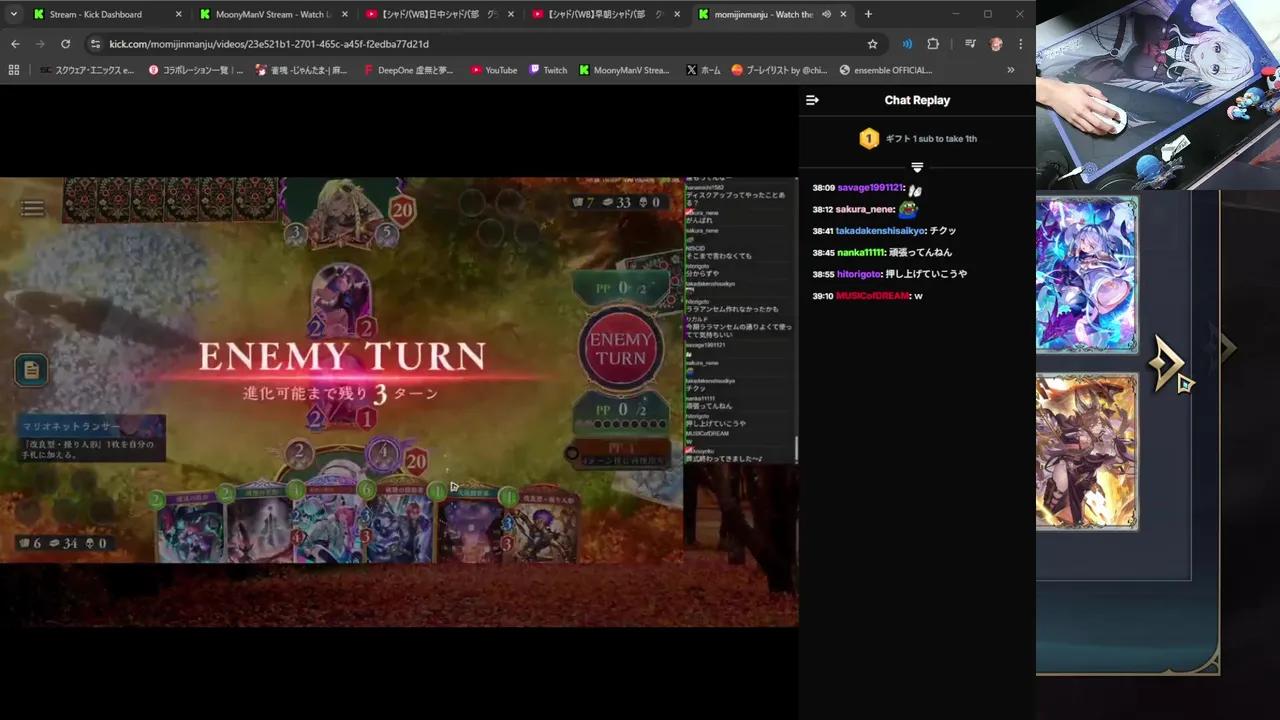Open a new browser tab
1280x720 pixels.
click(868, 14)
